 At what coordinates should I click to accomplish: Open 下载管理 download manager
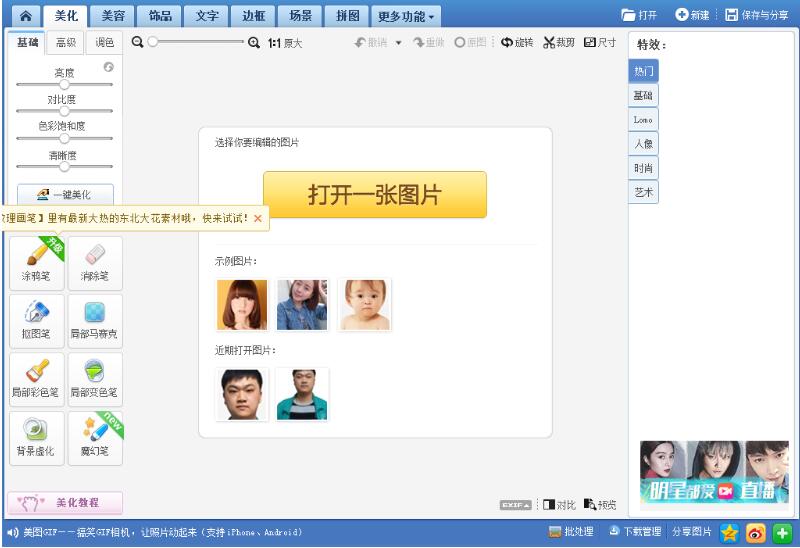pyautogui.click(x=635, y=532)
